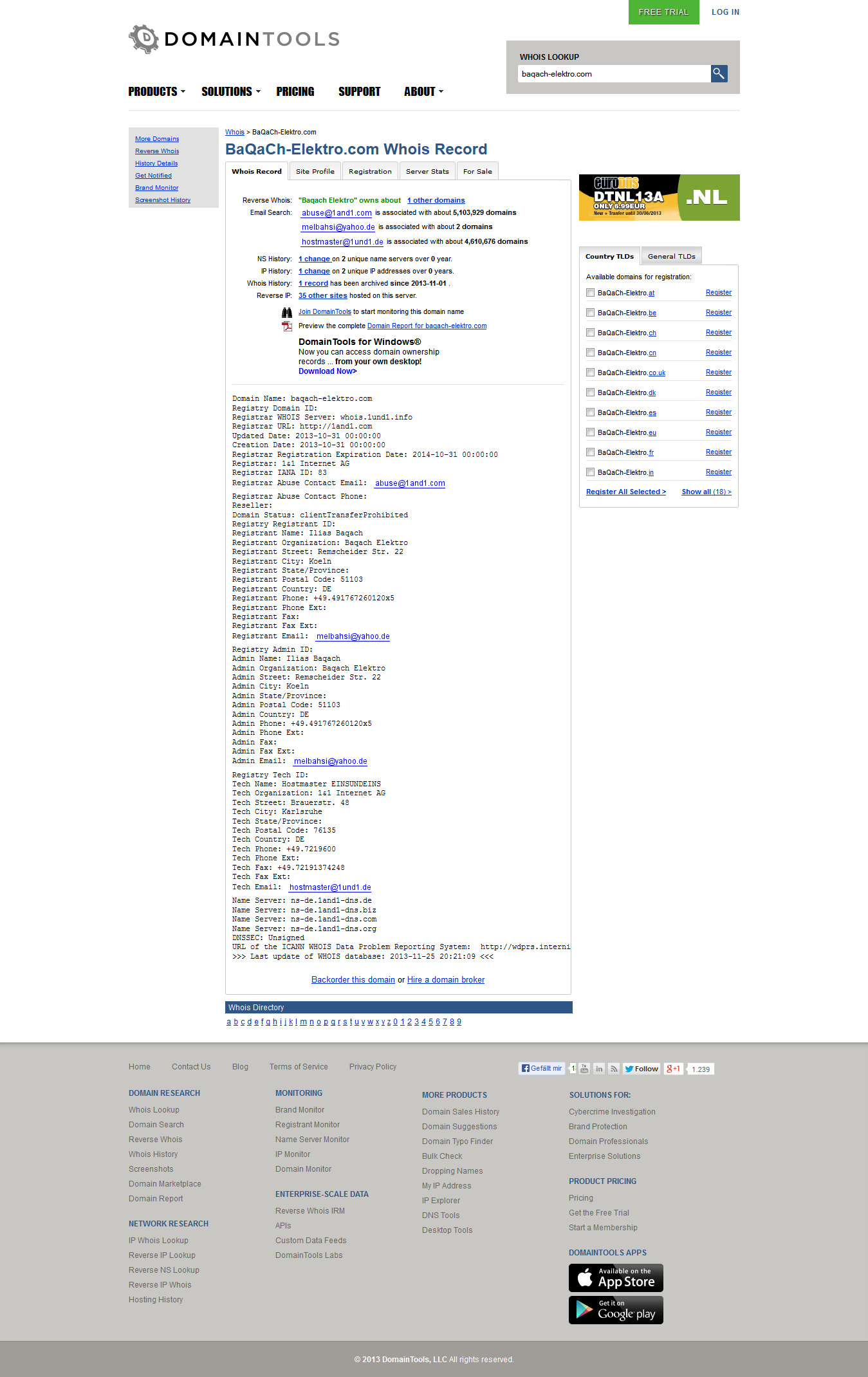This screenshot has width=868, height=1377.
Task: Click the PDF domain report icon
Action: point(287,326)
